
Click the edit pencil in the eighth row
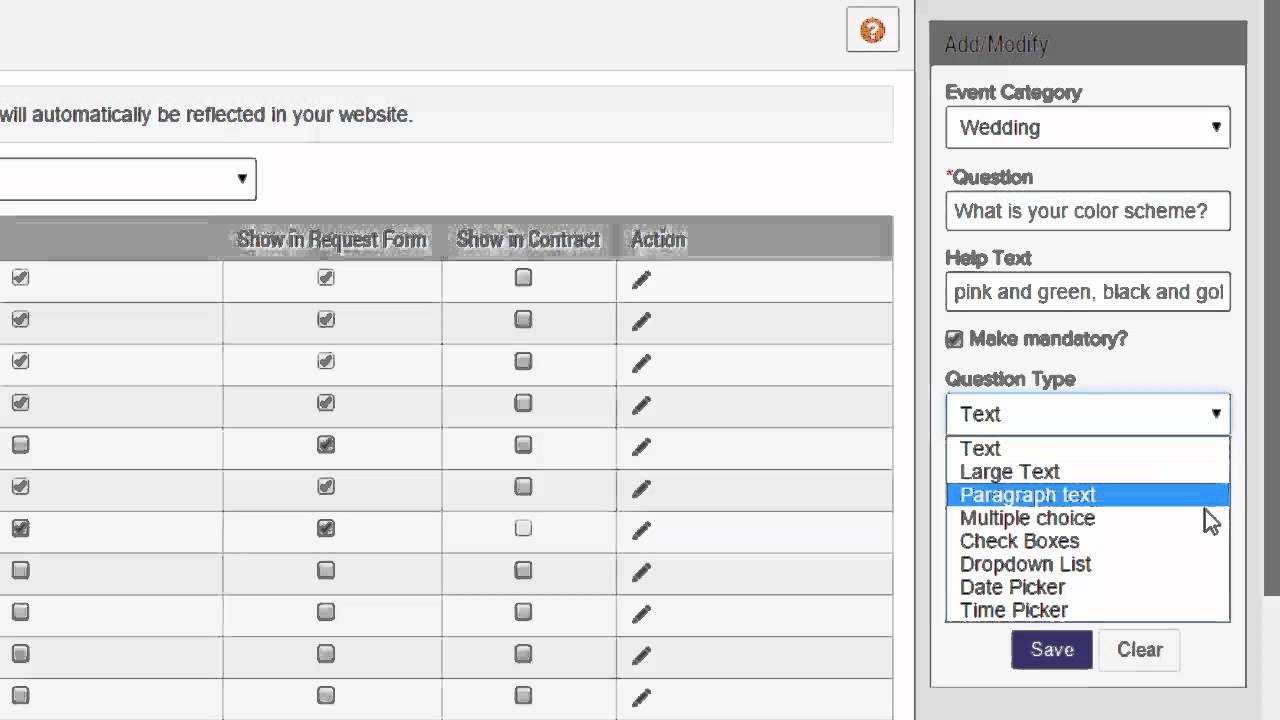[641, 572]
